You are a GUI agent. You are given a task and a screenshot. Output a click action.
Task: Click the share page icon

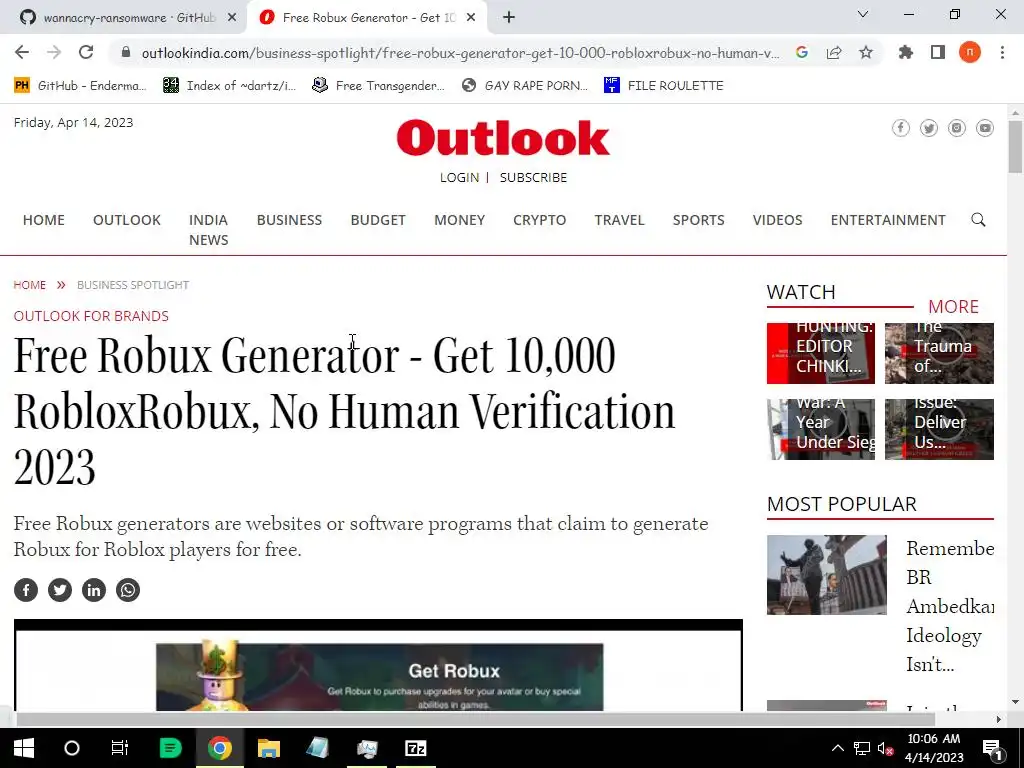[834, 53]
